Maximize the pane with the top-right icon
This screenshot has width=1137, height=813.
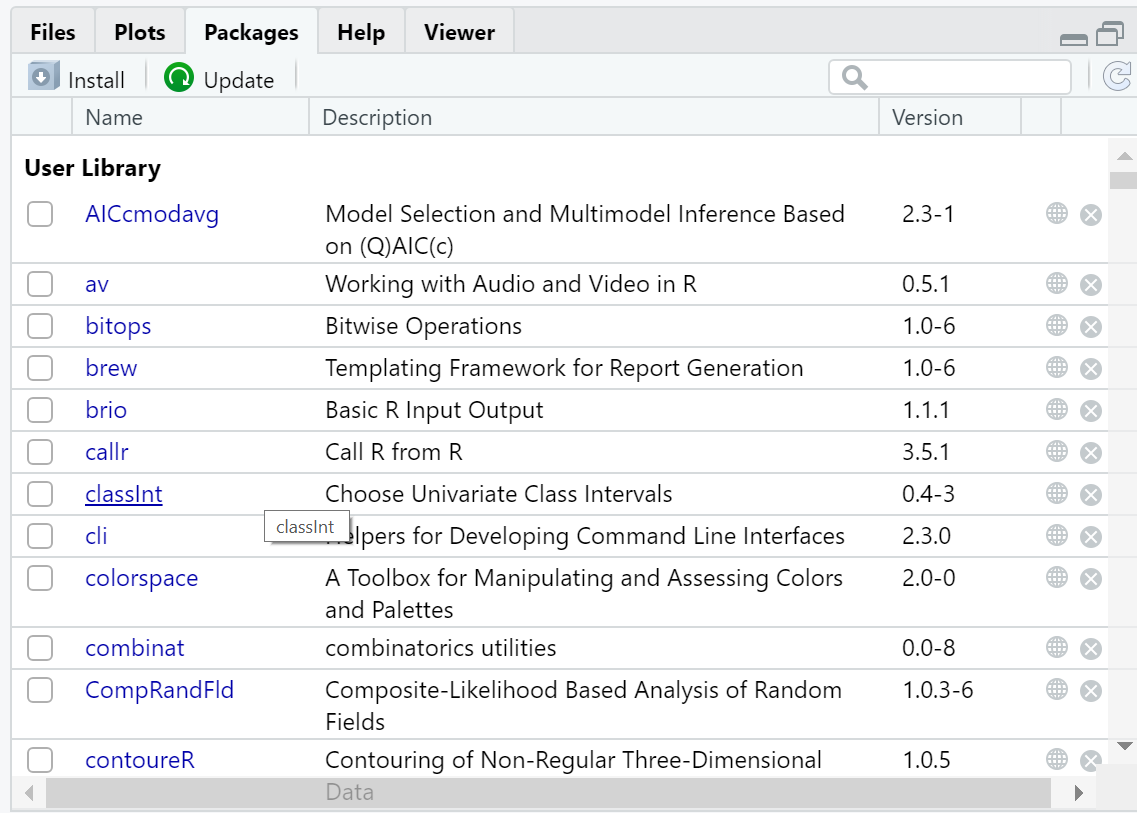1109,36
